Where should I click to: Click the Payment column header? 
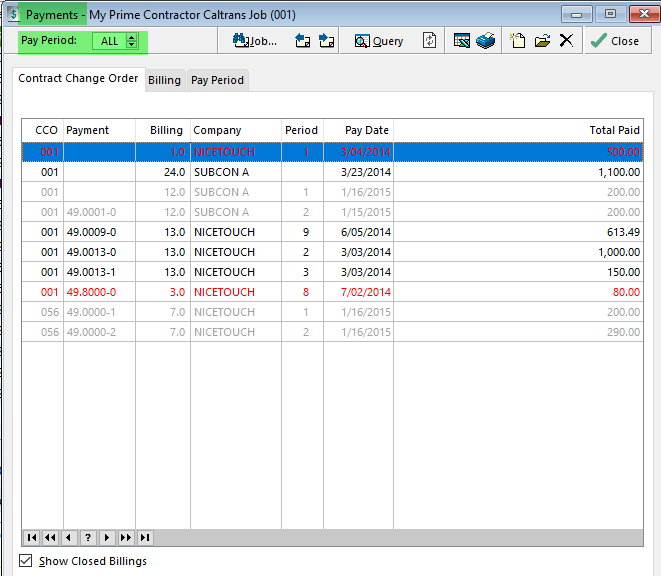tap(99, 130)
